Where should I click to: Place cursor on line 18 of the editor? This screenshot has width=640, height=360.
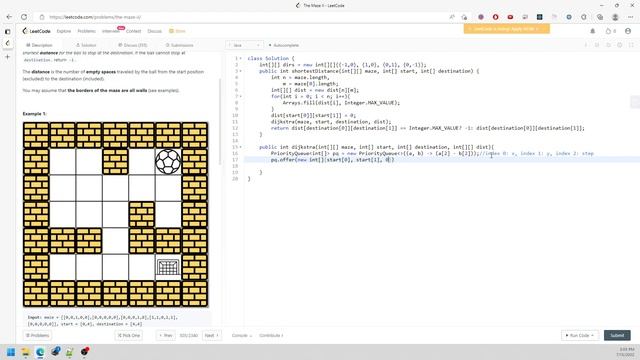coord(441,166)
